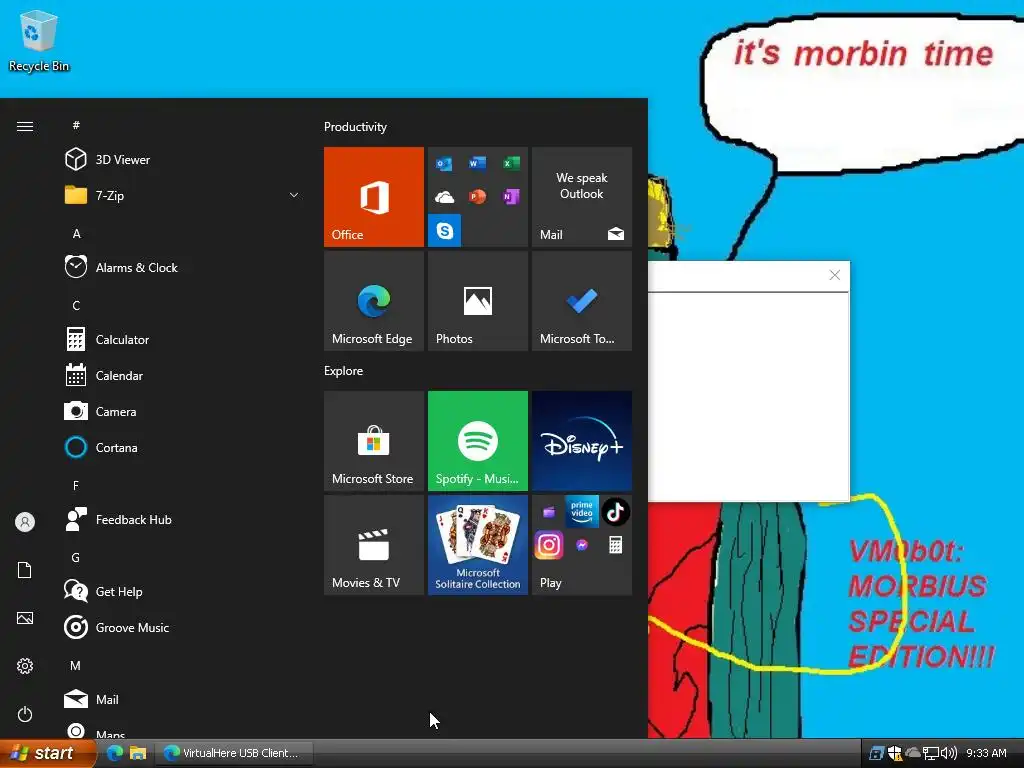Launch the Microsoft Edge tile
Viewport: 1024px width, 768px height.
pos(374,301)
